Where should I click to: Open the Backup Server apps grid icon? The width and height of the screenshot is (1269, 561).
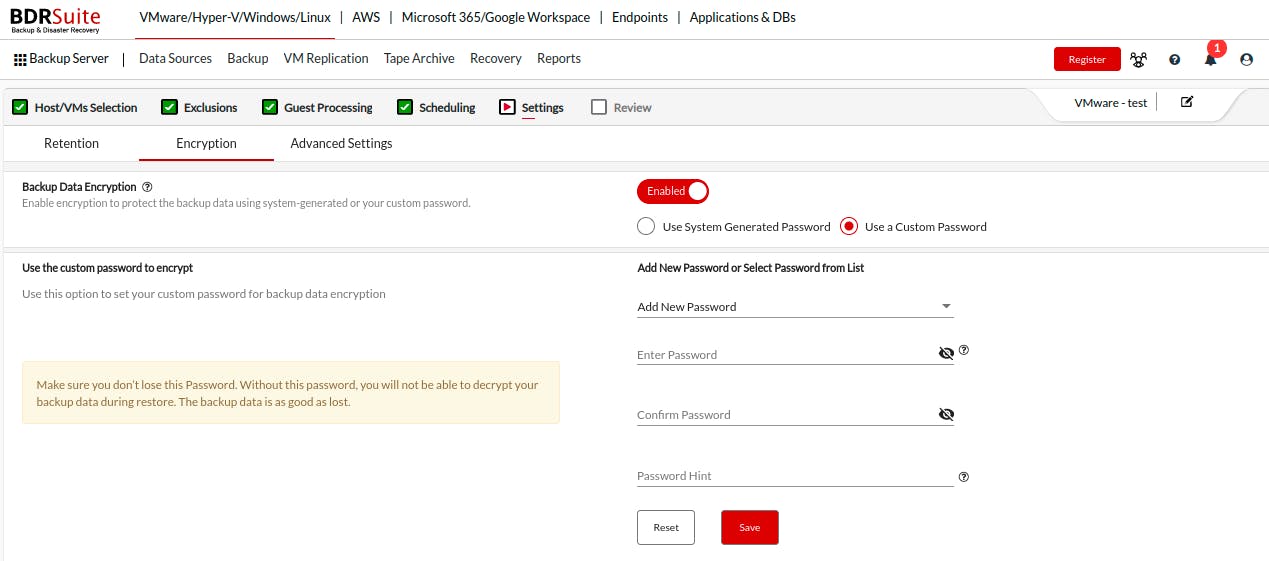tap(20, 60)
